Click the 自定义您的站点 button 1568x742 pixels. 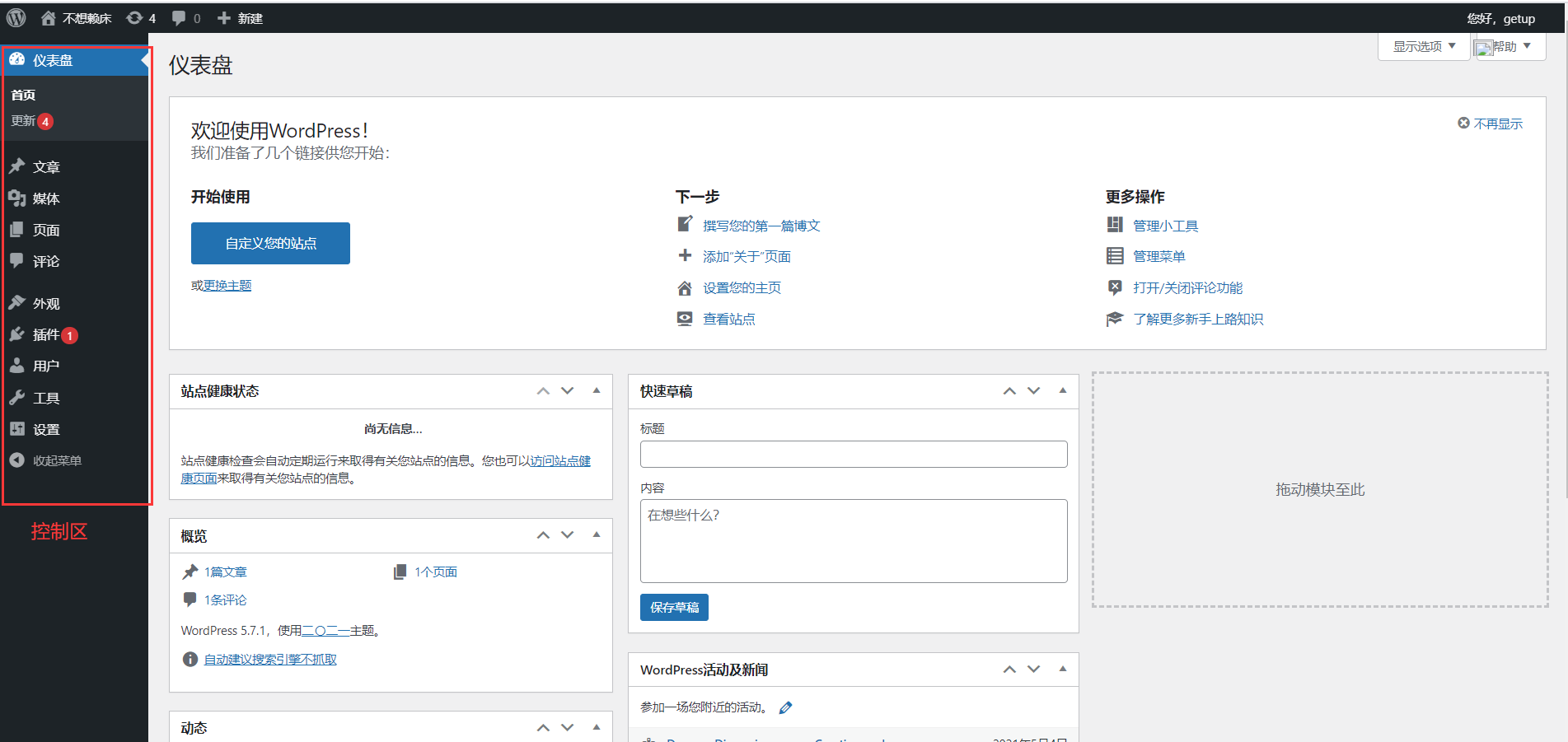(270, 243)
